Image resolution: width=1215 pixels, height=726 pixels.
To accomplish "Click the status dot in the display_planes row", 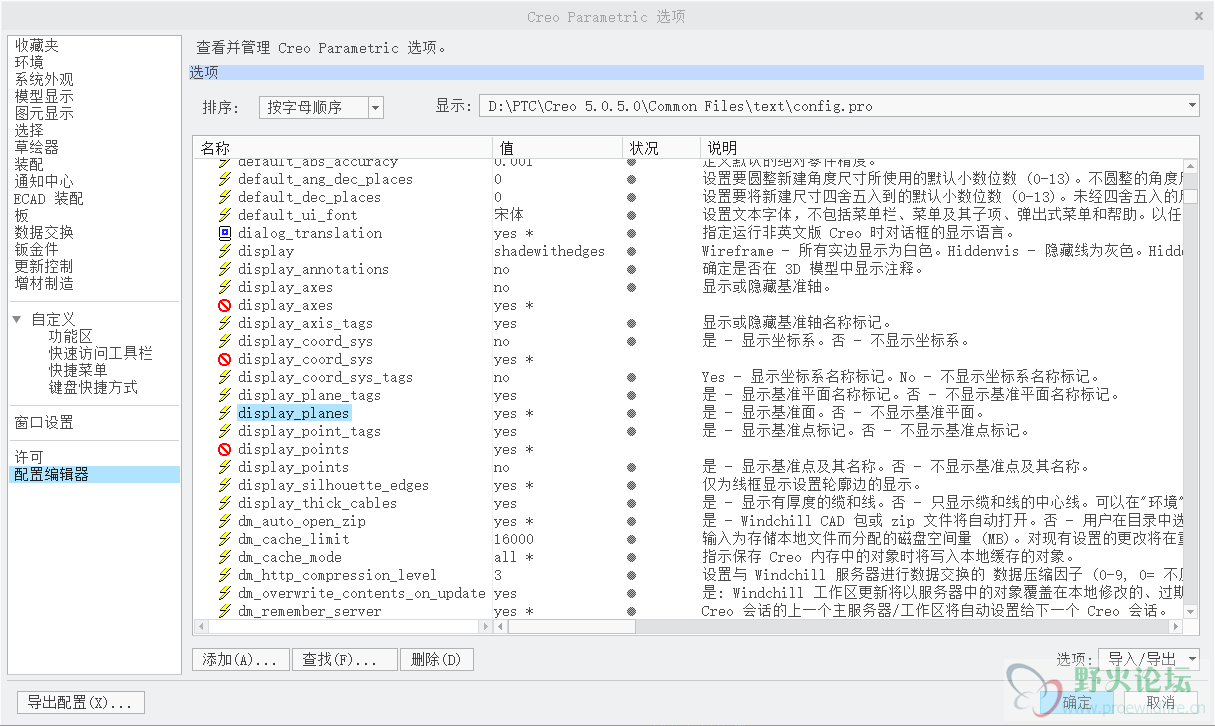I will coord(631,413).
